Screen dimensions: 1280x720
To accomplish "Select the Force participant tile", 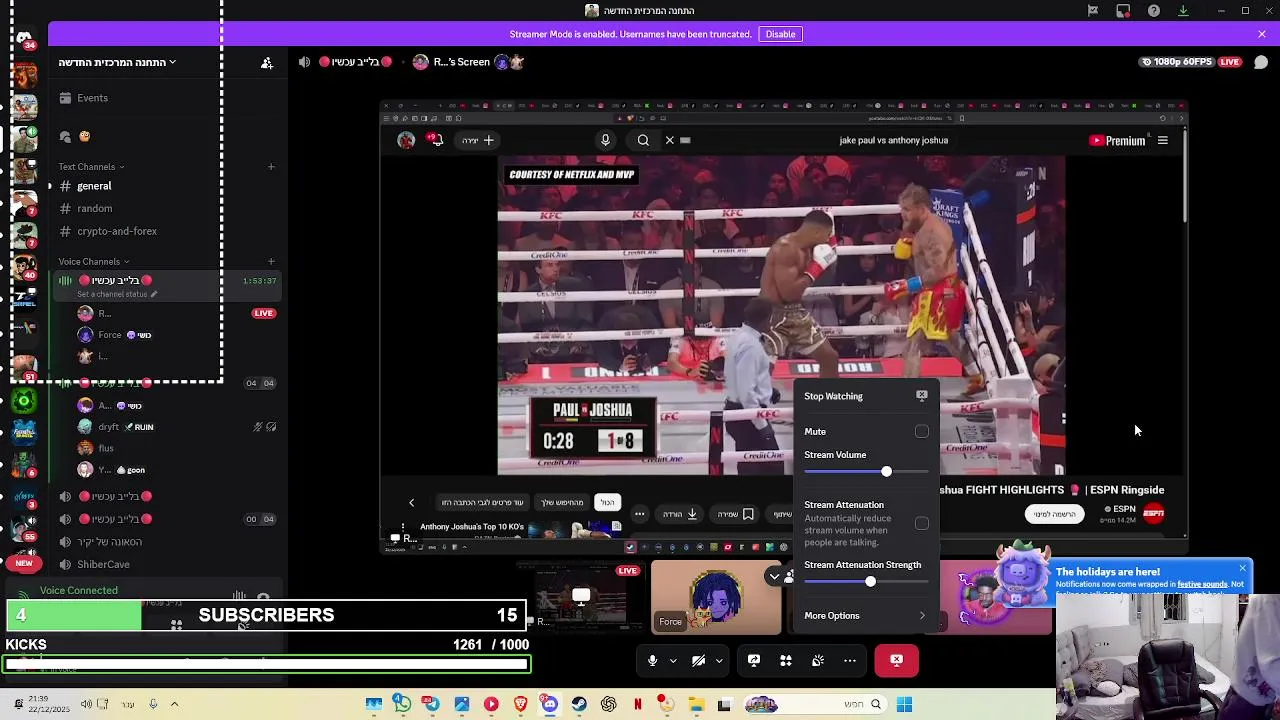I will pos(716,597).
